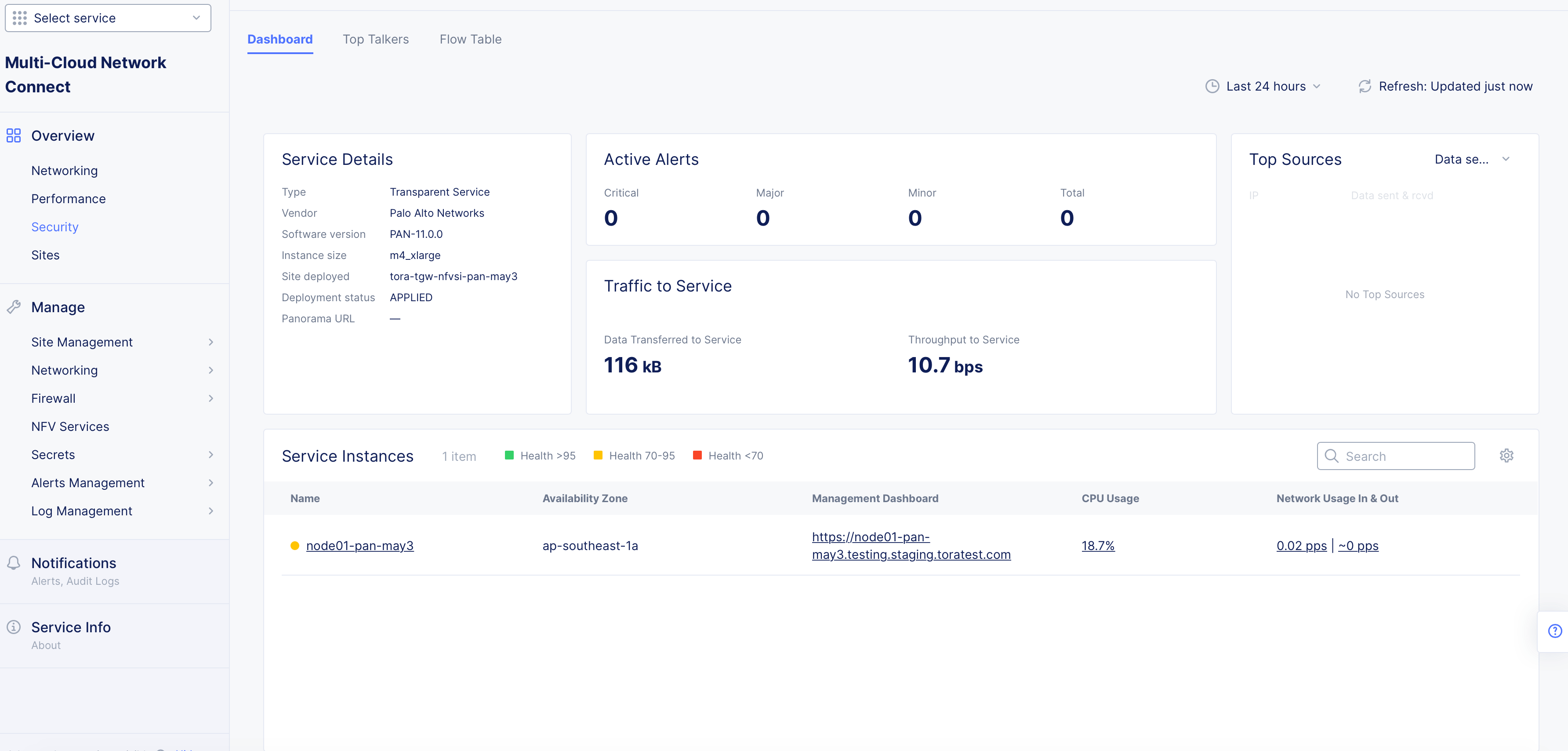The width and height of the screenshot is (1568, 751).
Task: Click the Manage wrench icon
Action: 13,307
